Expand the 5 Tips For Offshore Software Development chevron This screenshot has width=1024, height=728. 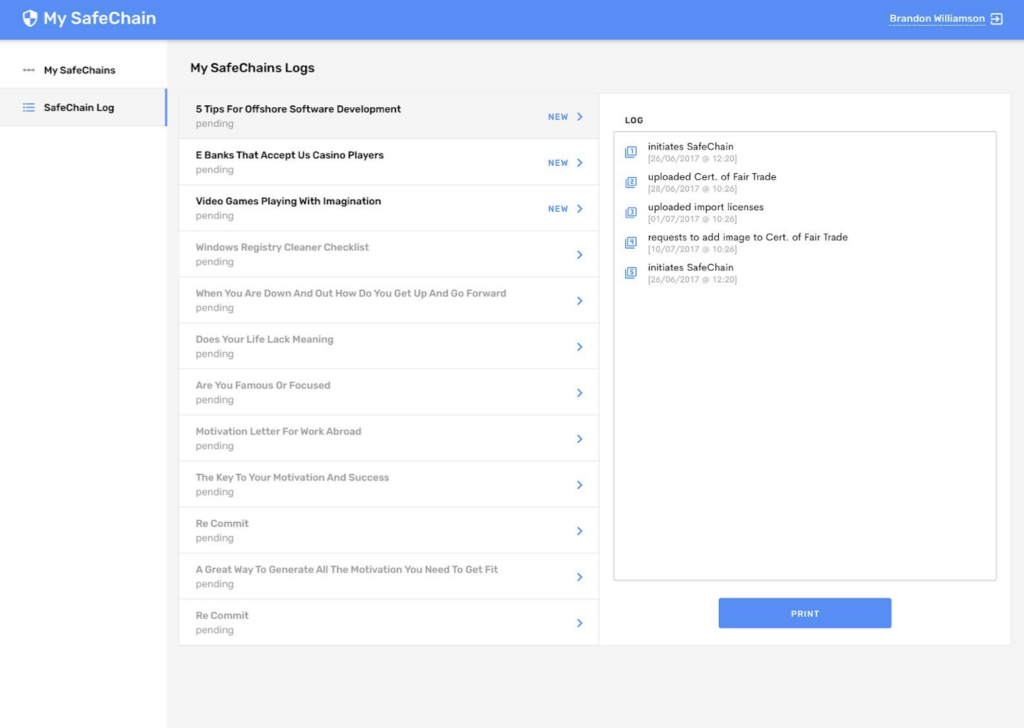click(x=579, y=117)
